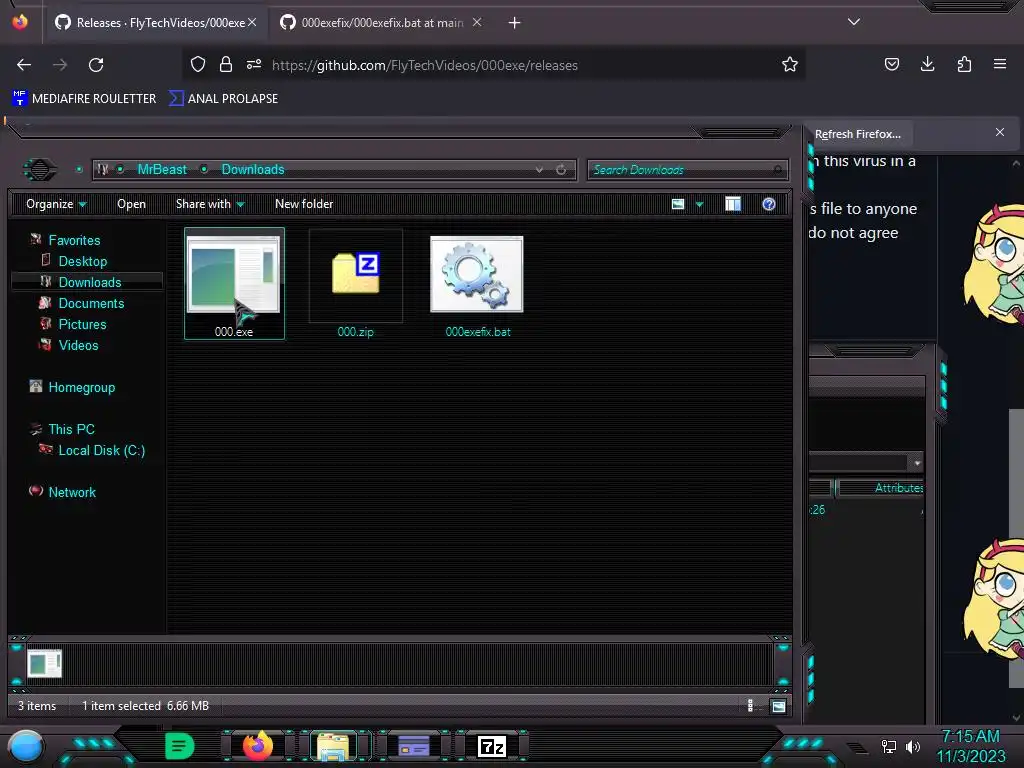Dismiss the Refresh Firefox notification
Image resolution: width=1024 pixels, height=768 pixels.
coord(1000,133)
